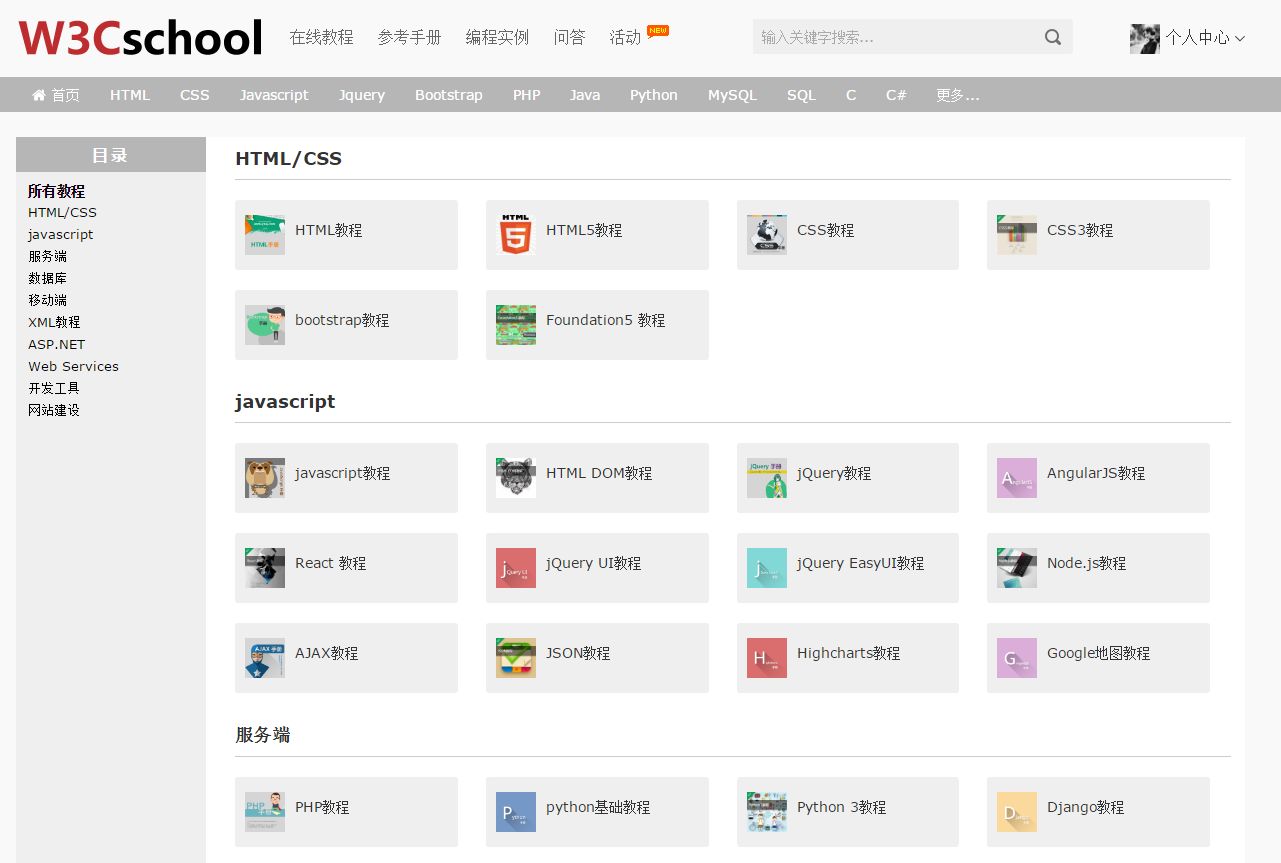Screen dimensions: 1281x863
Task: Click the home icon in the nav bar
Action: [39, 95]
